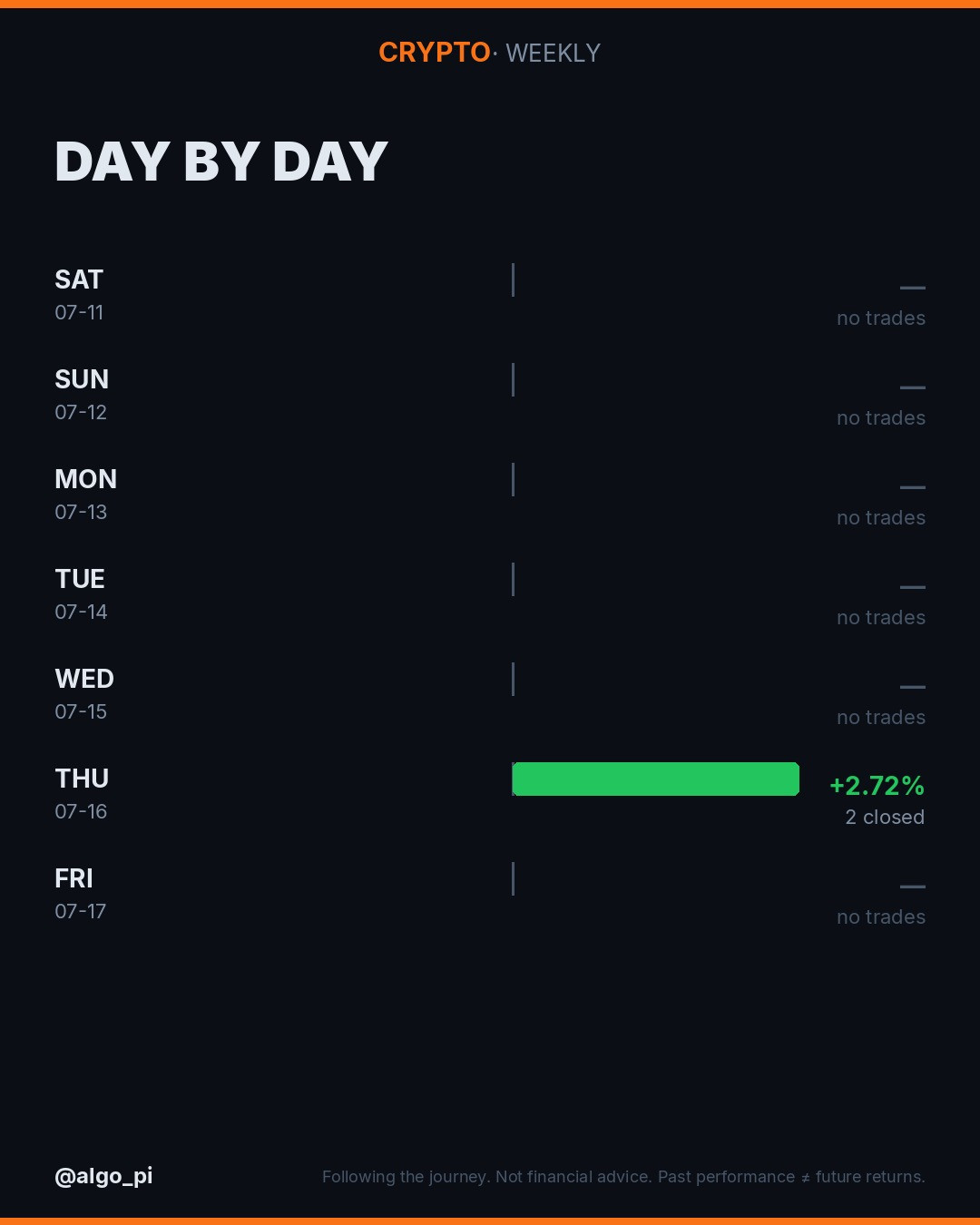Screen dimensions: 980x1225
Task: Click the WED 07-15 row label
Action: pos(84,694)
